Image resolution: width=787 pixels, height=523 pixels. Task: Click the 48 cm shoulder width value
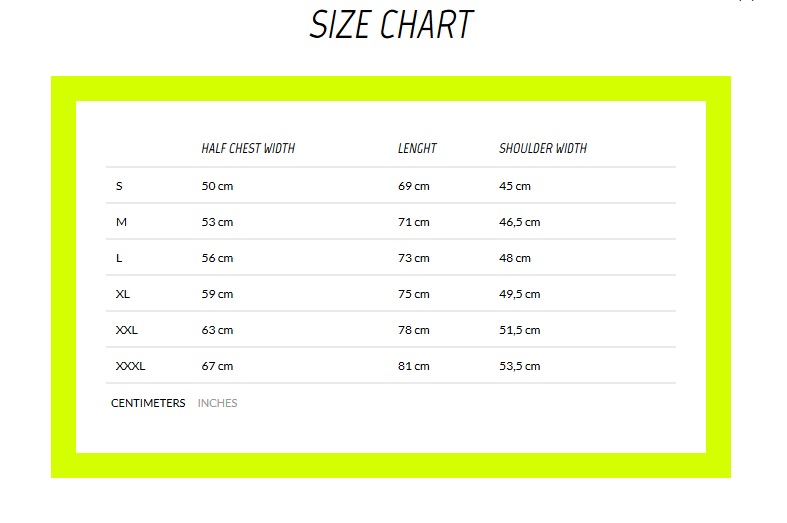coord(514,258)
